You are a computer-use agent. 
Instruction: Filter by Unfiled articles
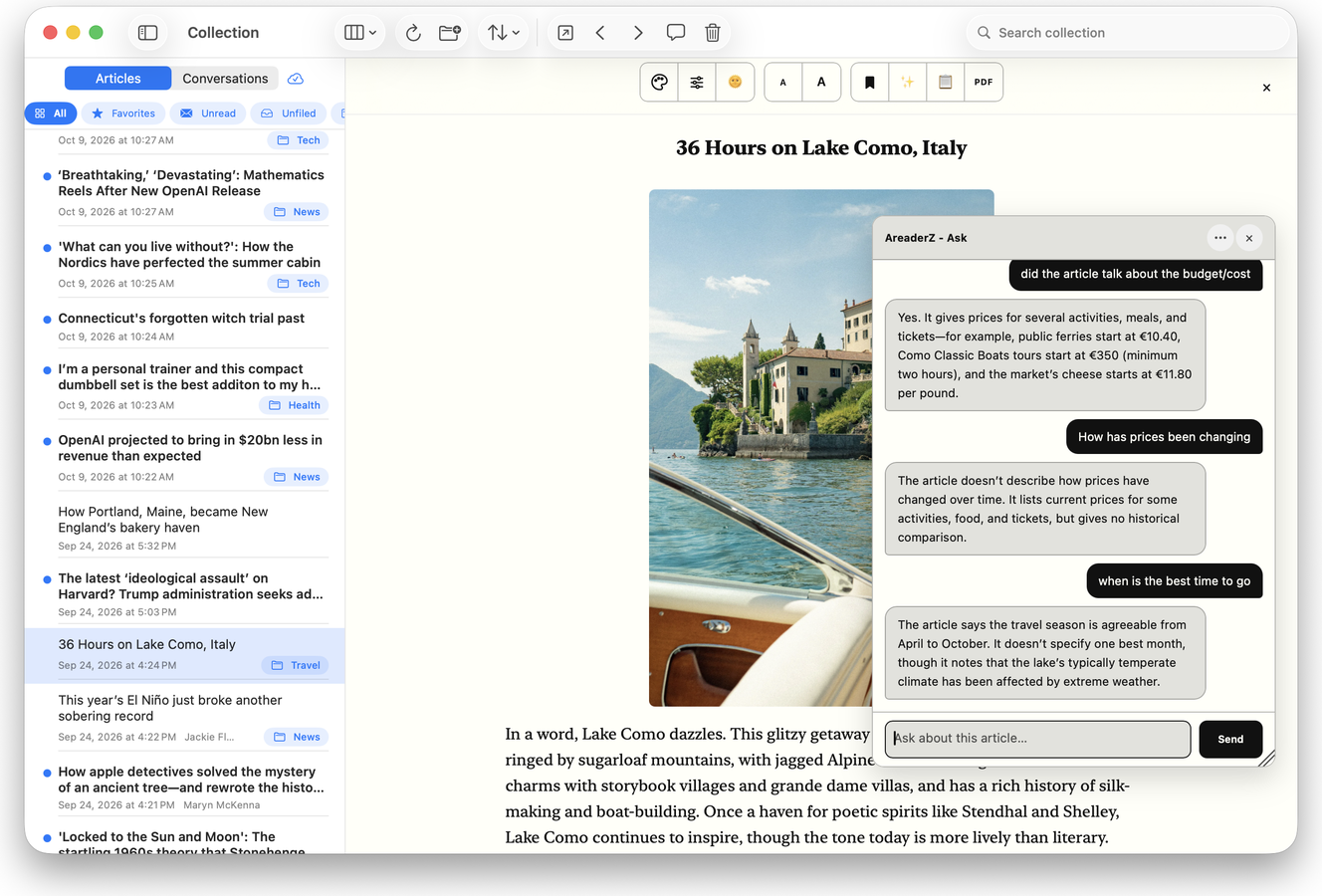[x=289, y=113]
